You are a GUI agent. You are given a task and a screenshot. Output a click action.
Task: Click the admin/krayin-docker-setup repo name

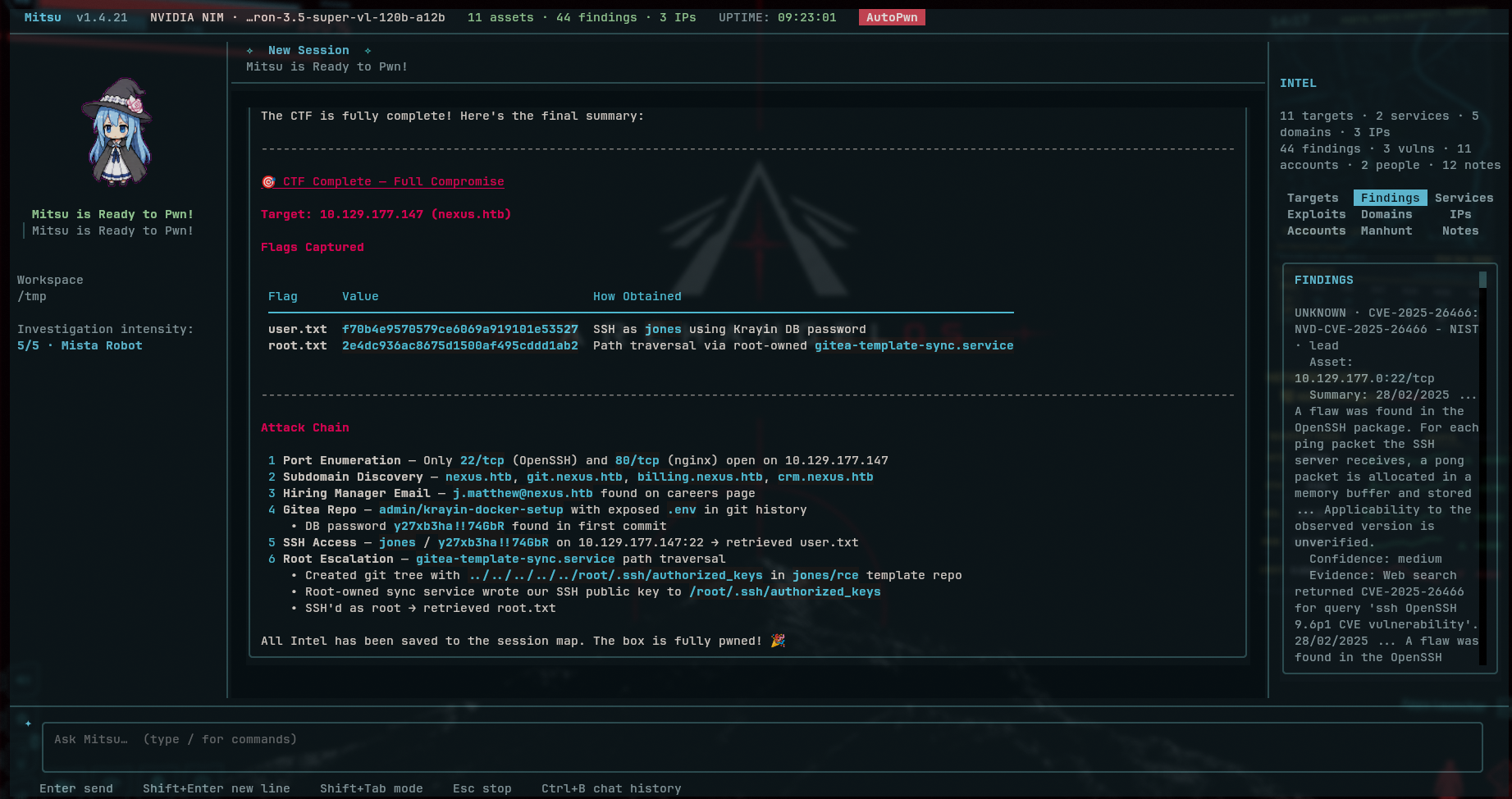pyautogui.click(x=471, y=509)
